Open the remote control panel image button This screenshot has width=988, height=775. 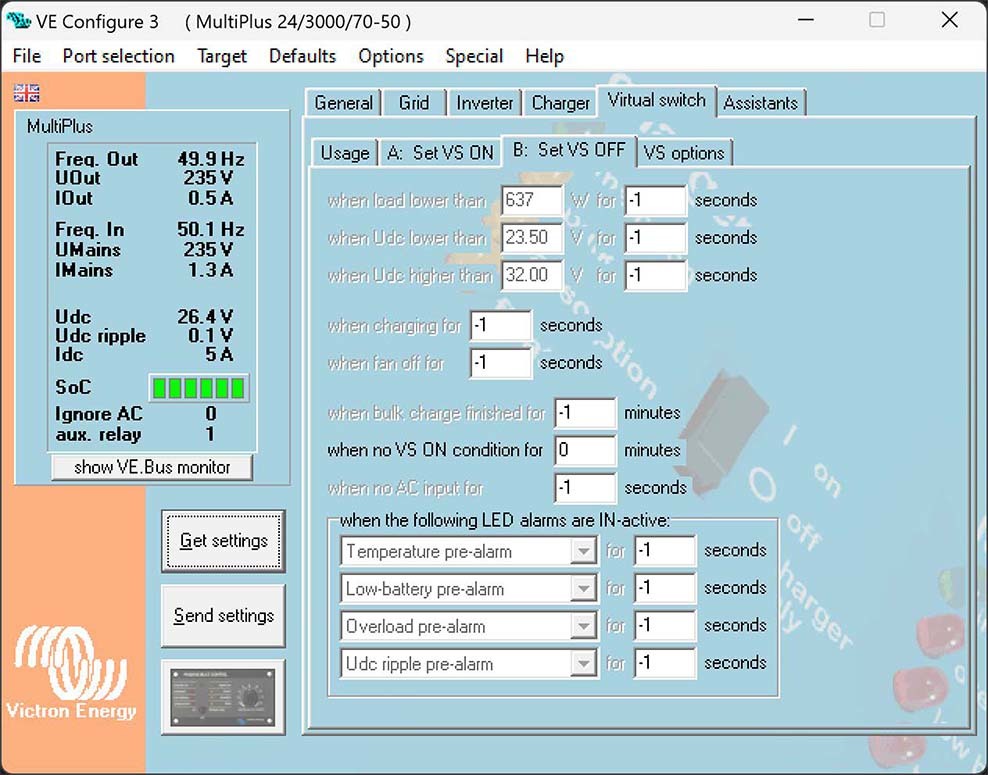[223, 697]
